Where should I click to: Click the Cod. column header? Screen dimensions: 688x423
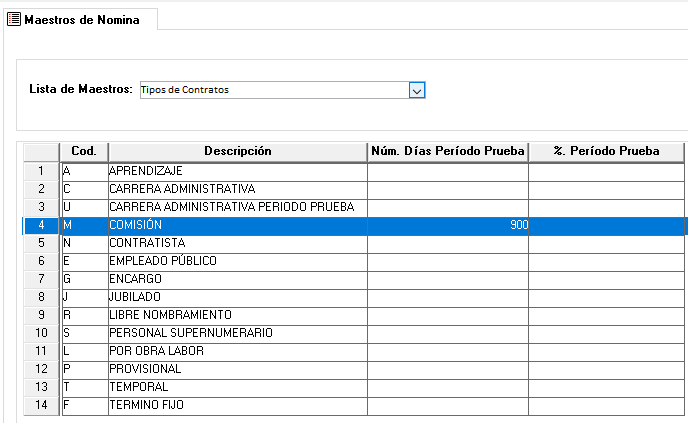(84, 151)
